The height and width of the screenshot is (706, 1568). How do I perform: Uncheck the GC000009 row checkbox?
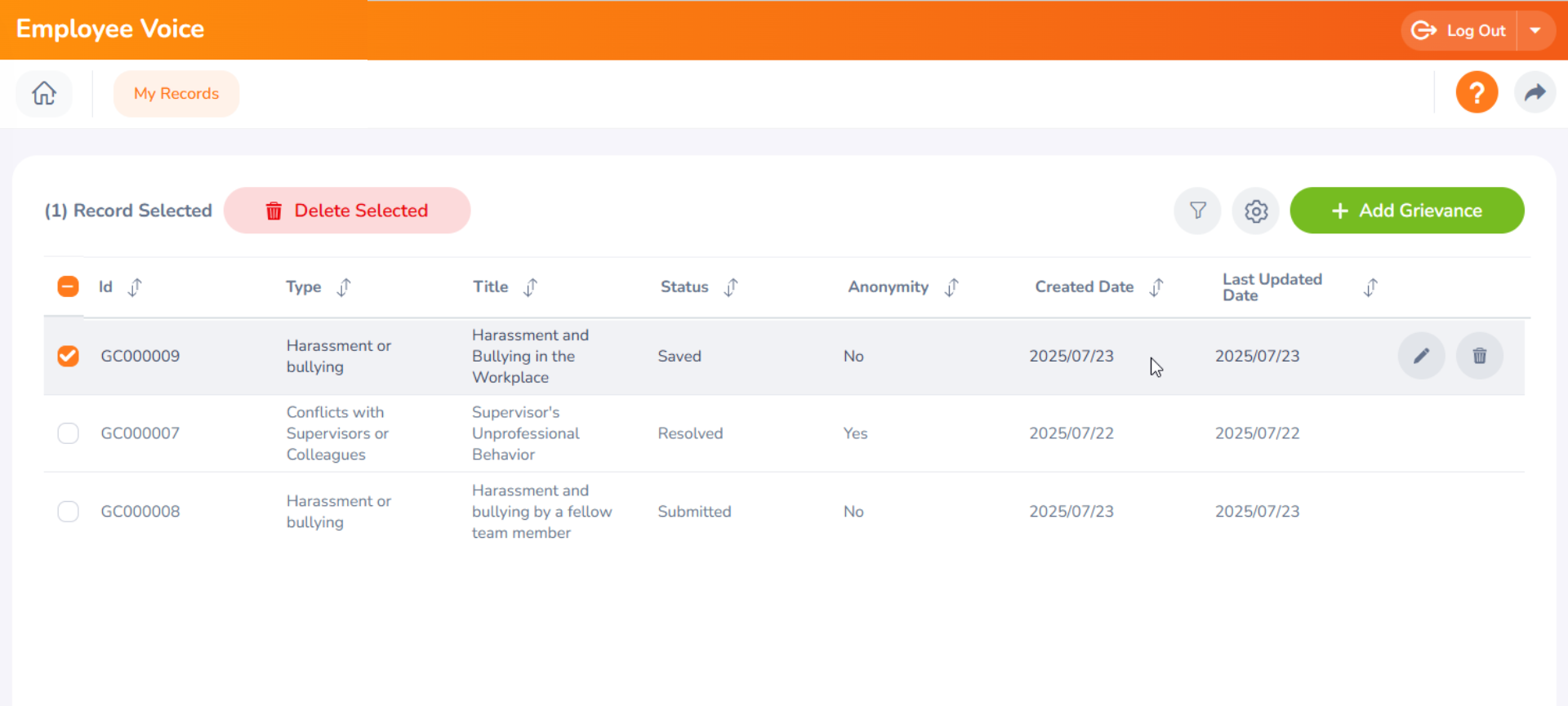tap(69, 356)
